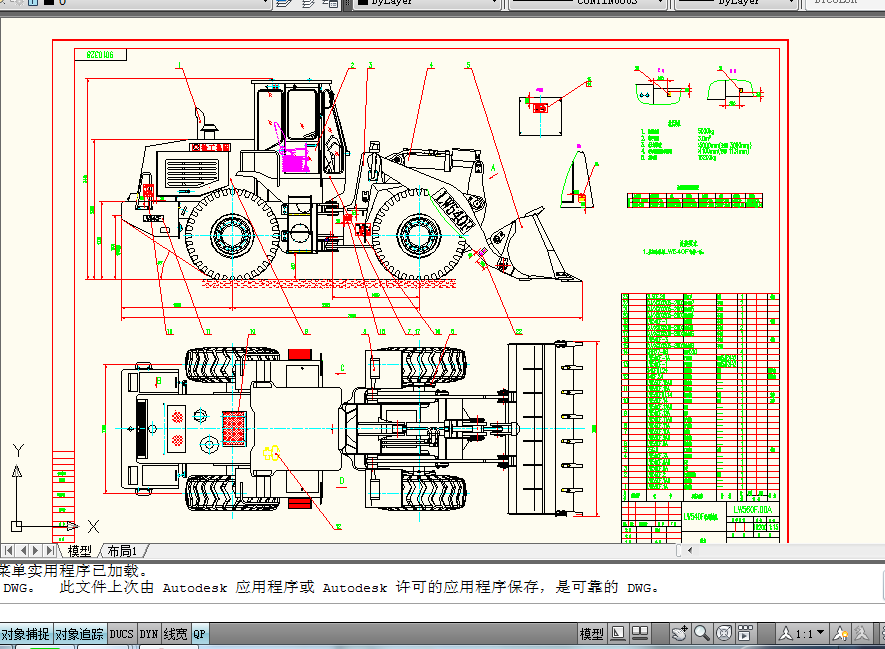
Task: Toggle 线宽 lineweight display
Action: tap(175, 633)
